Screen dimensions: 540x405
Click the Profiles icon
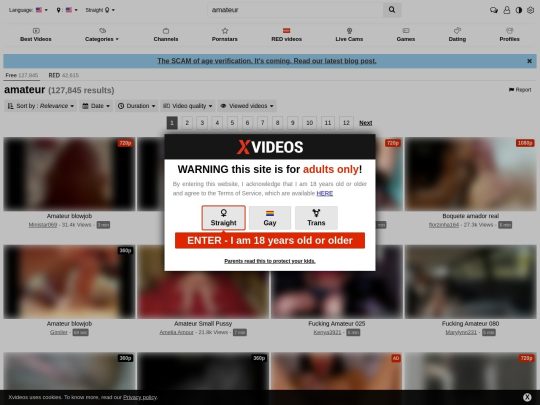pos(509,31)
